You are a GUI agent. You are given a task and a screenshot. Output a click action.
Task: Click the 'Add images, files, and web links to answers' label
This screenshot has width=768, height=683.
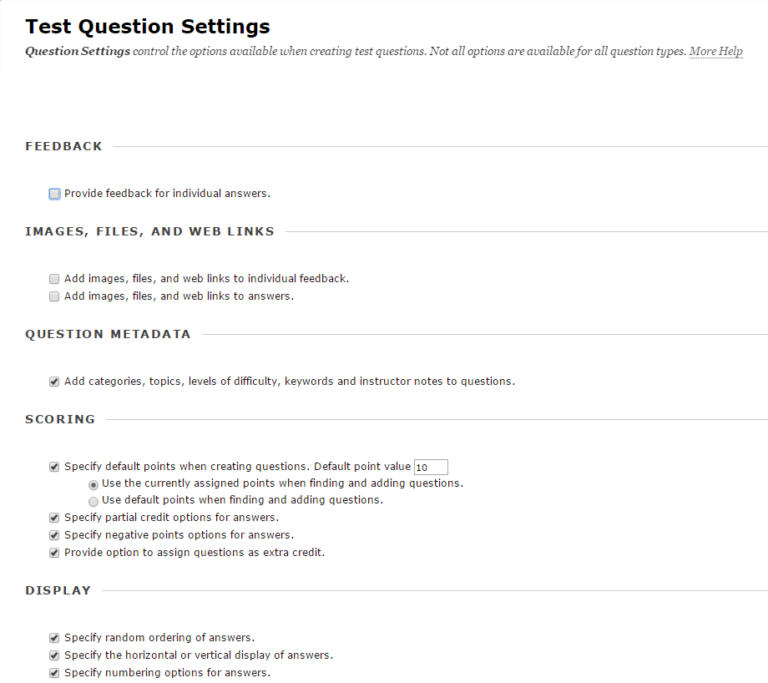coord(179,296)
